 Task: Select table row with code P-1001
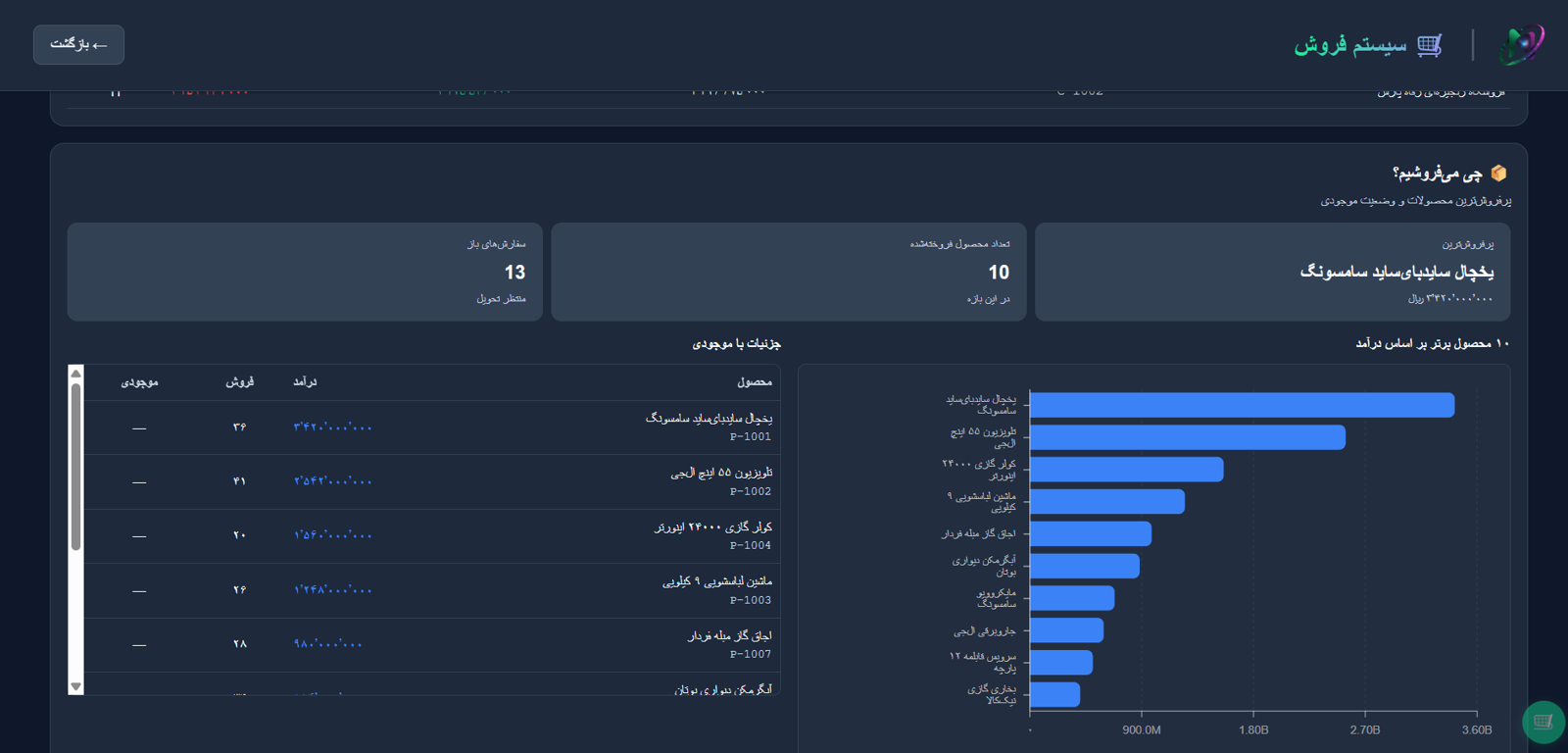point(432,427)
